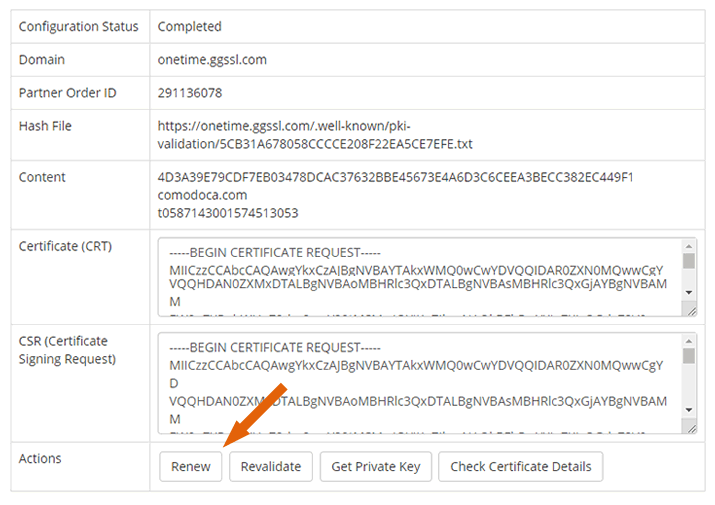Open Get Private Key
The height and width of the screenshot is (505, 715).
click(x=376, y=466)
